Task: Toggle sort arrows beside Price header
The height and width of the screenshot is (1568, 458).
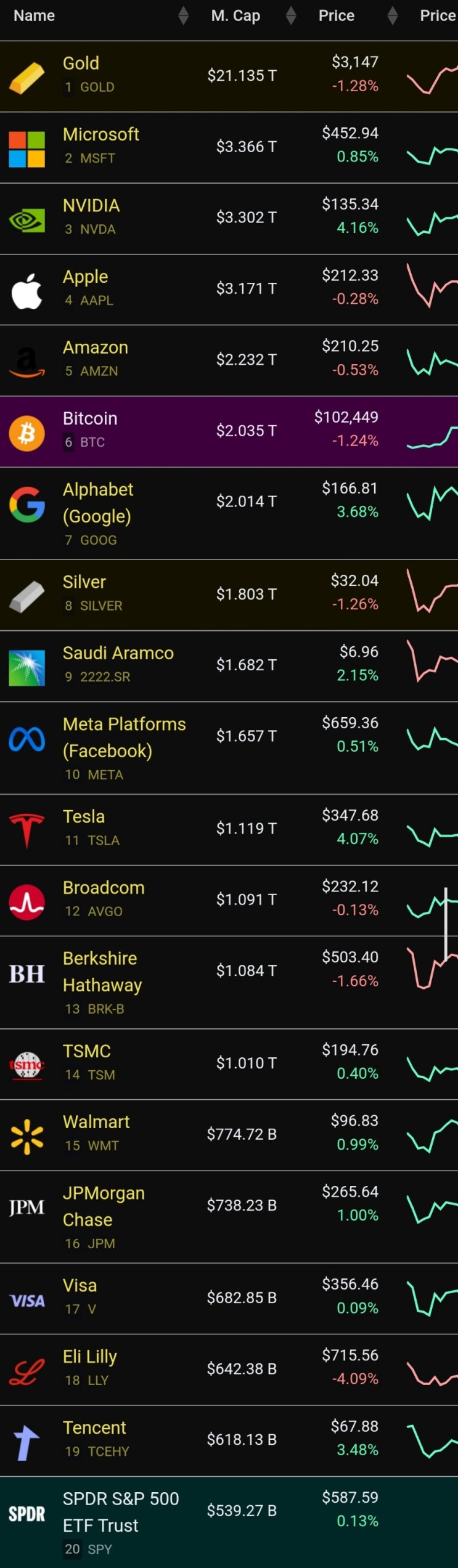Action: tap(392, 16)
